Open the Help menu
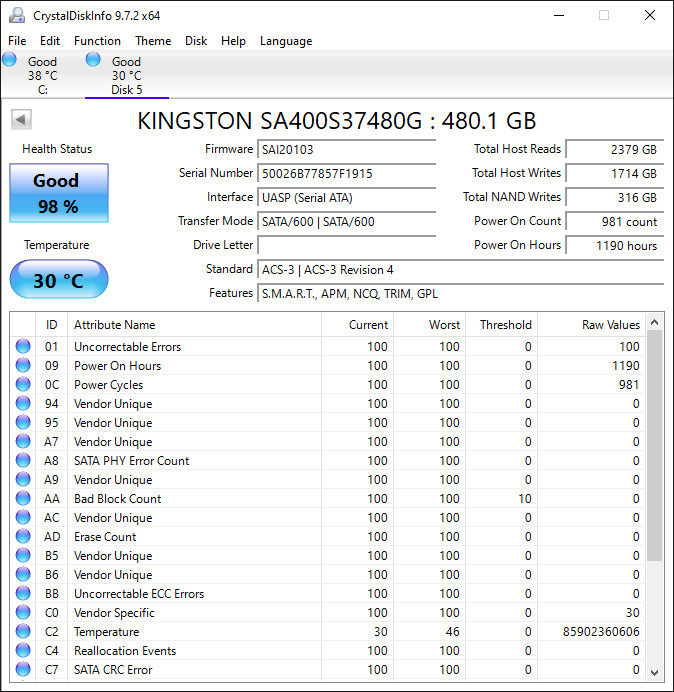Screen dimensions: 674x692 click(233, 41)
